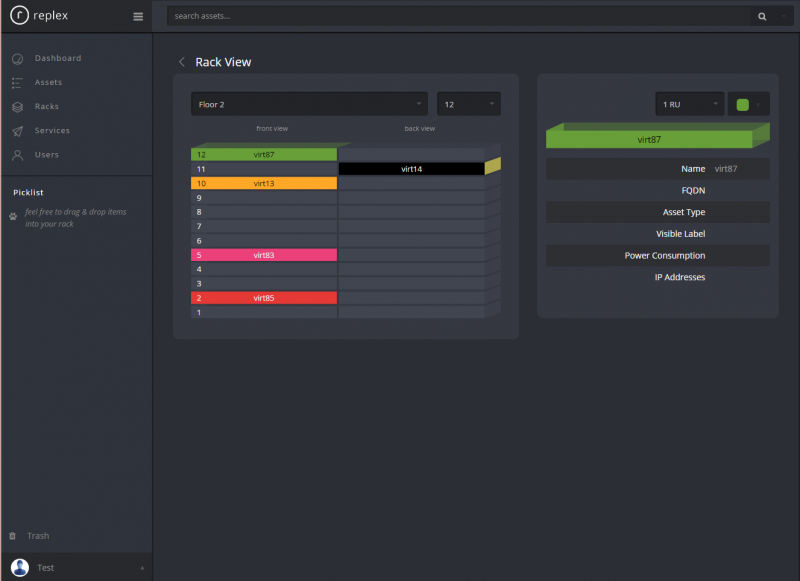Go back using Rack View arrow
The width and height of the screenshot is (800, 581).
pos(182,62)
